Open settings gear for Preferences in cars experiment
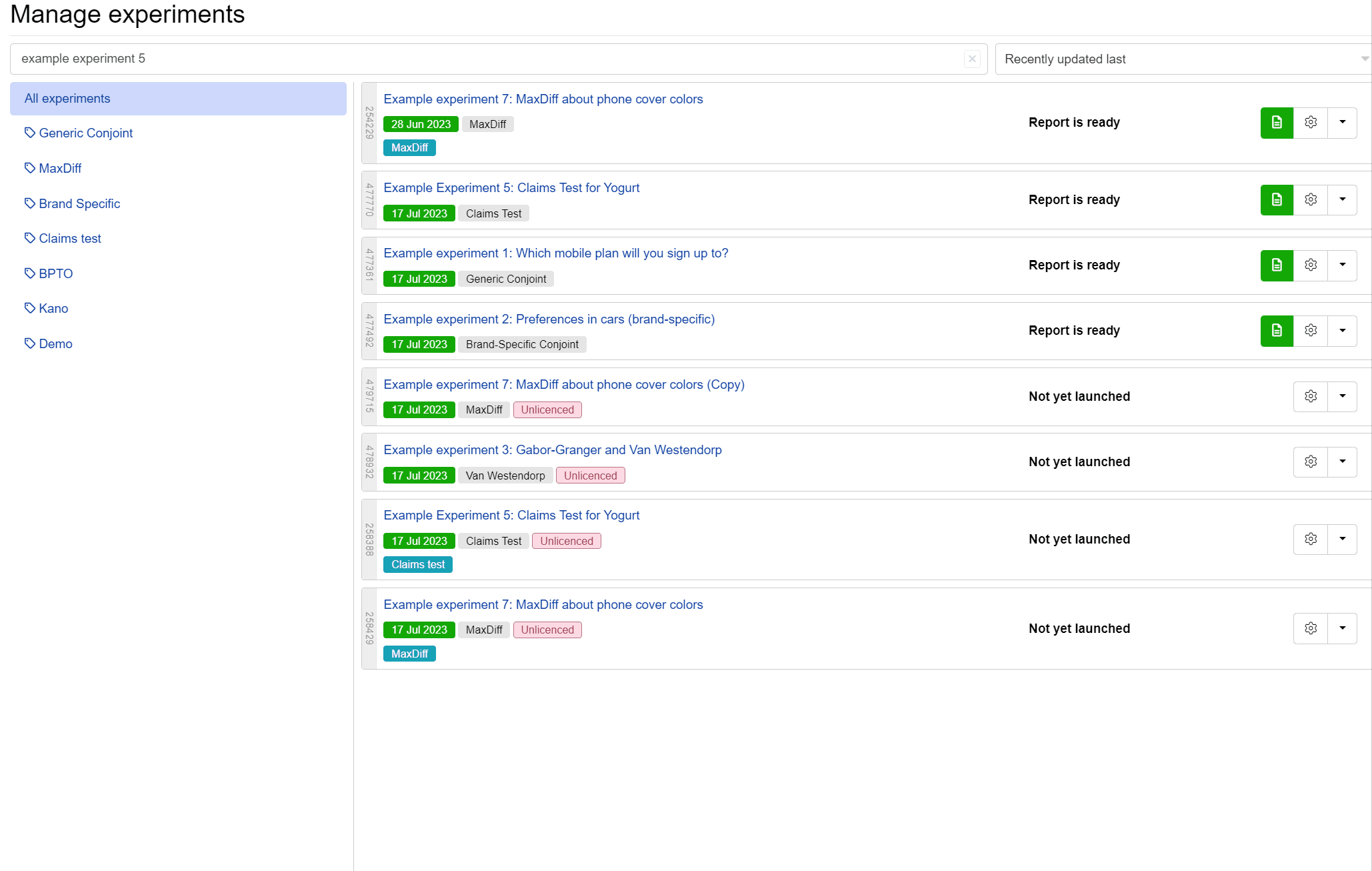 (1311, 331)
